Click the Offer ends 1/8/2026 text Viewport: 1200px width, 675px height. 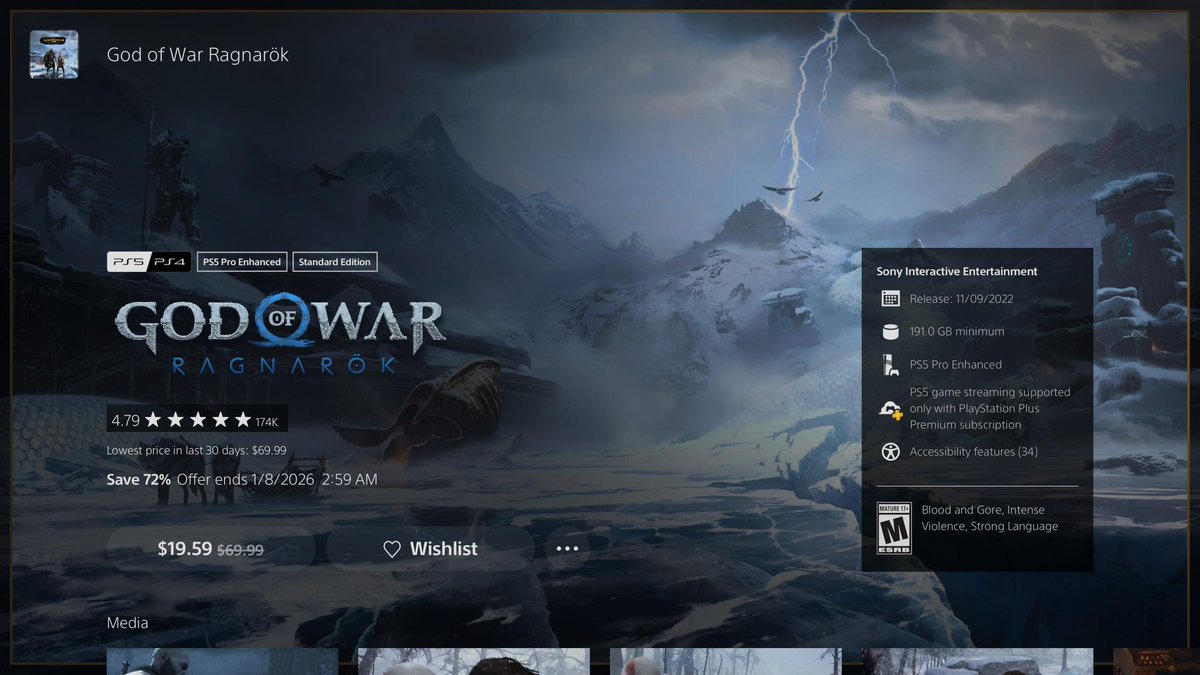pyautogui.click(x=277, y=480)
